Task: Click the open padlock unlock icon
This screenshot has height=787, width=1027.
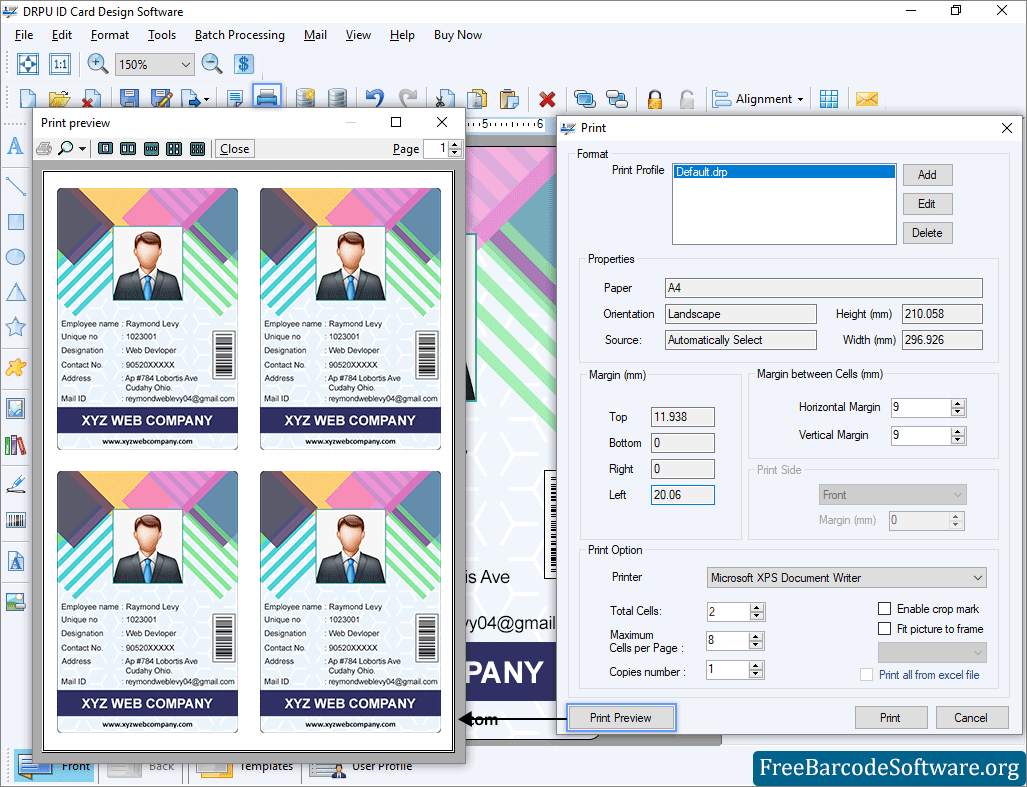Action: (686, 99)
